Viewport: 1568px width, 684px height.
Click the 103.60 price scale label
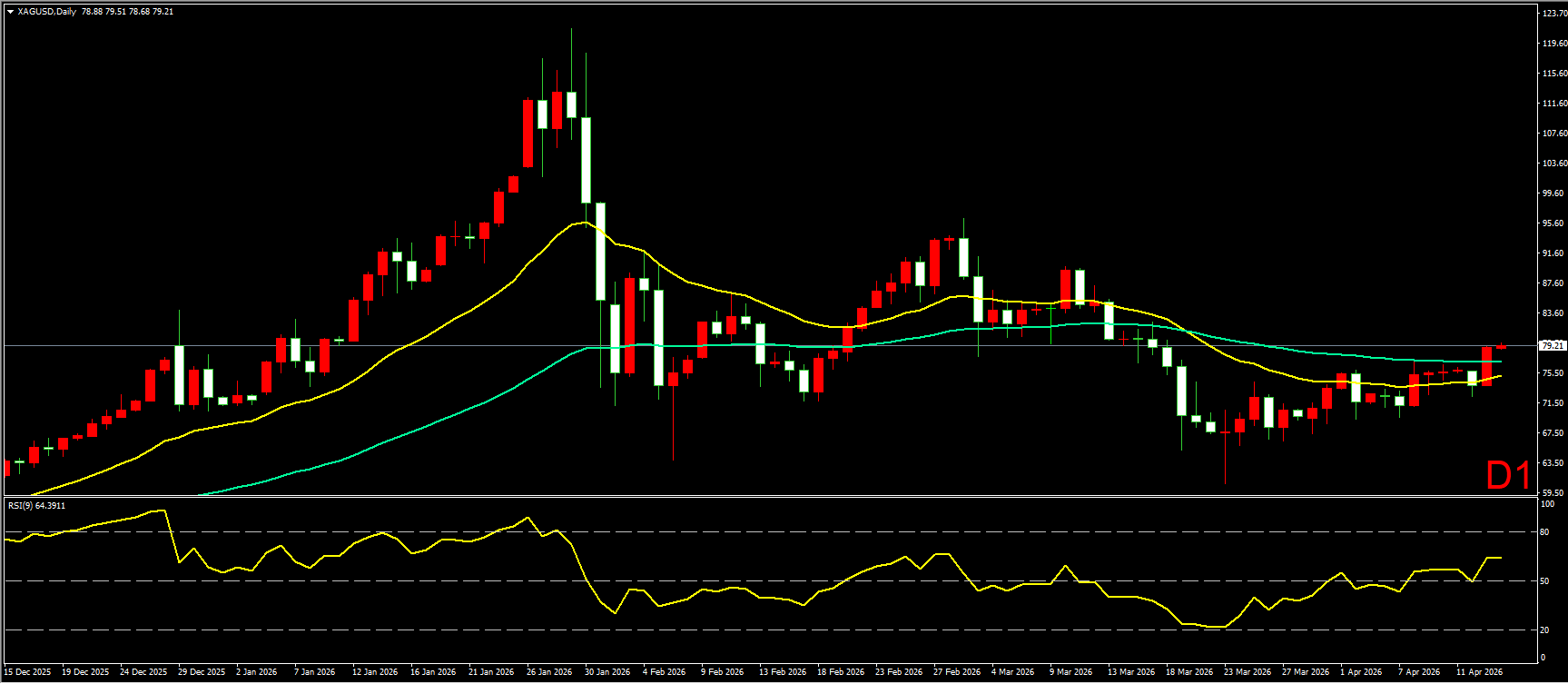pos(1554,164)
